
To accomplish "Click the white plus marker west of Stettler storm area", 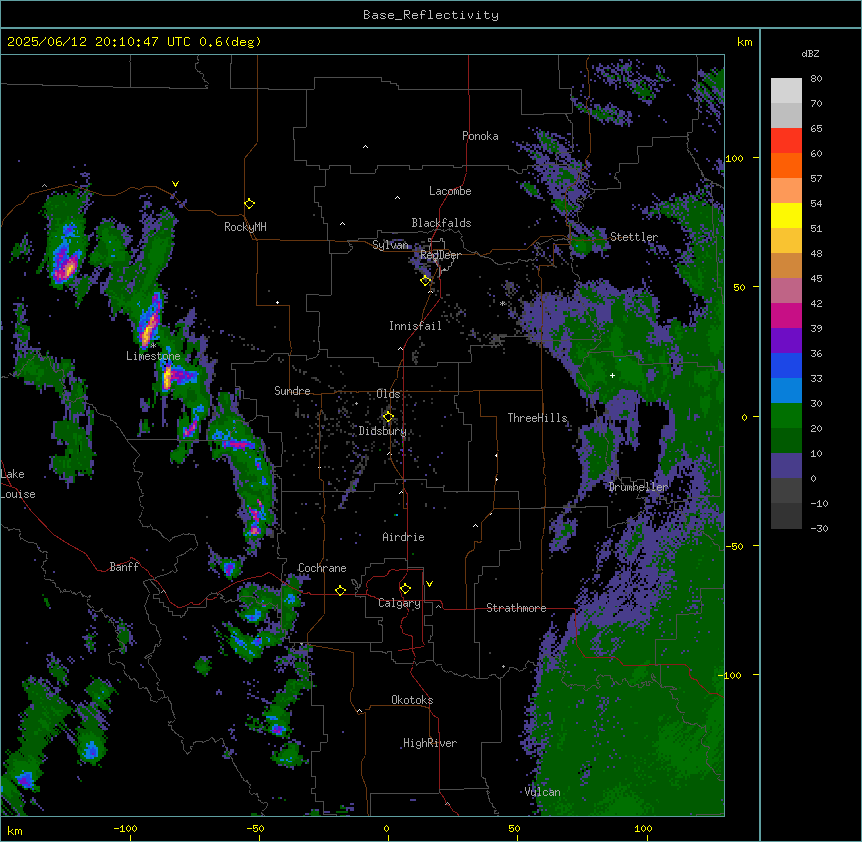I will click(x=612, y=375).
